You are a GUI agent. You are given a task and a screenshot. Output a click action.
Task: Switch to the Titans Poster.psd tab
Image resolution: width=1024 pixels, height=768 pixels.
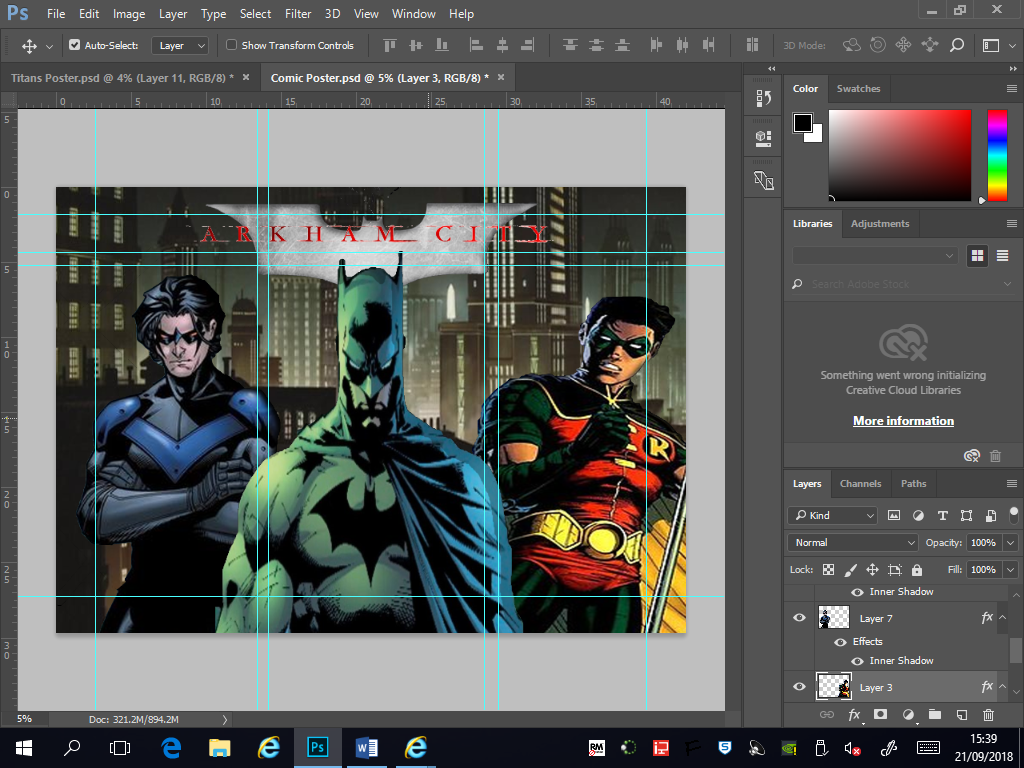(118, 78)
